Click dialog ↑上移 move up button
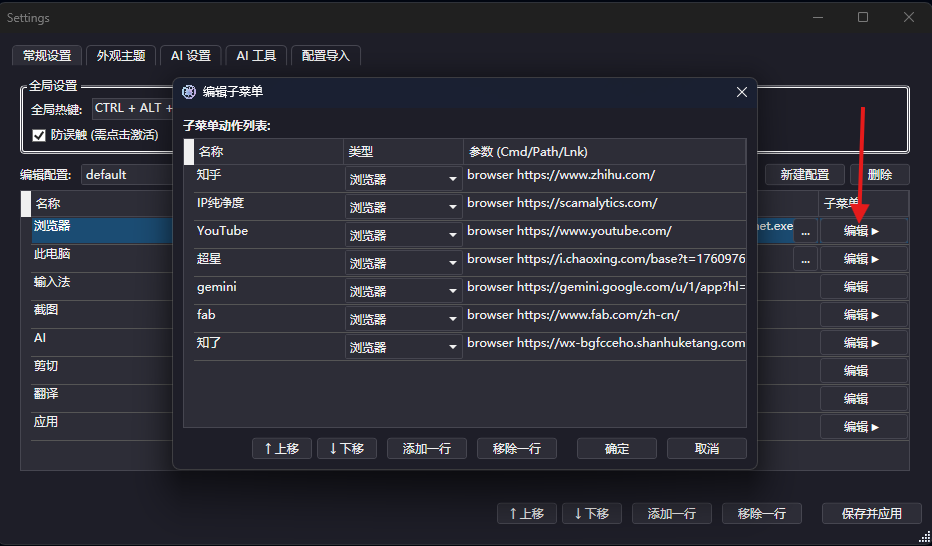 pos(282,449)
